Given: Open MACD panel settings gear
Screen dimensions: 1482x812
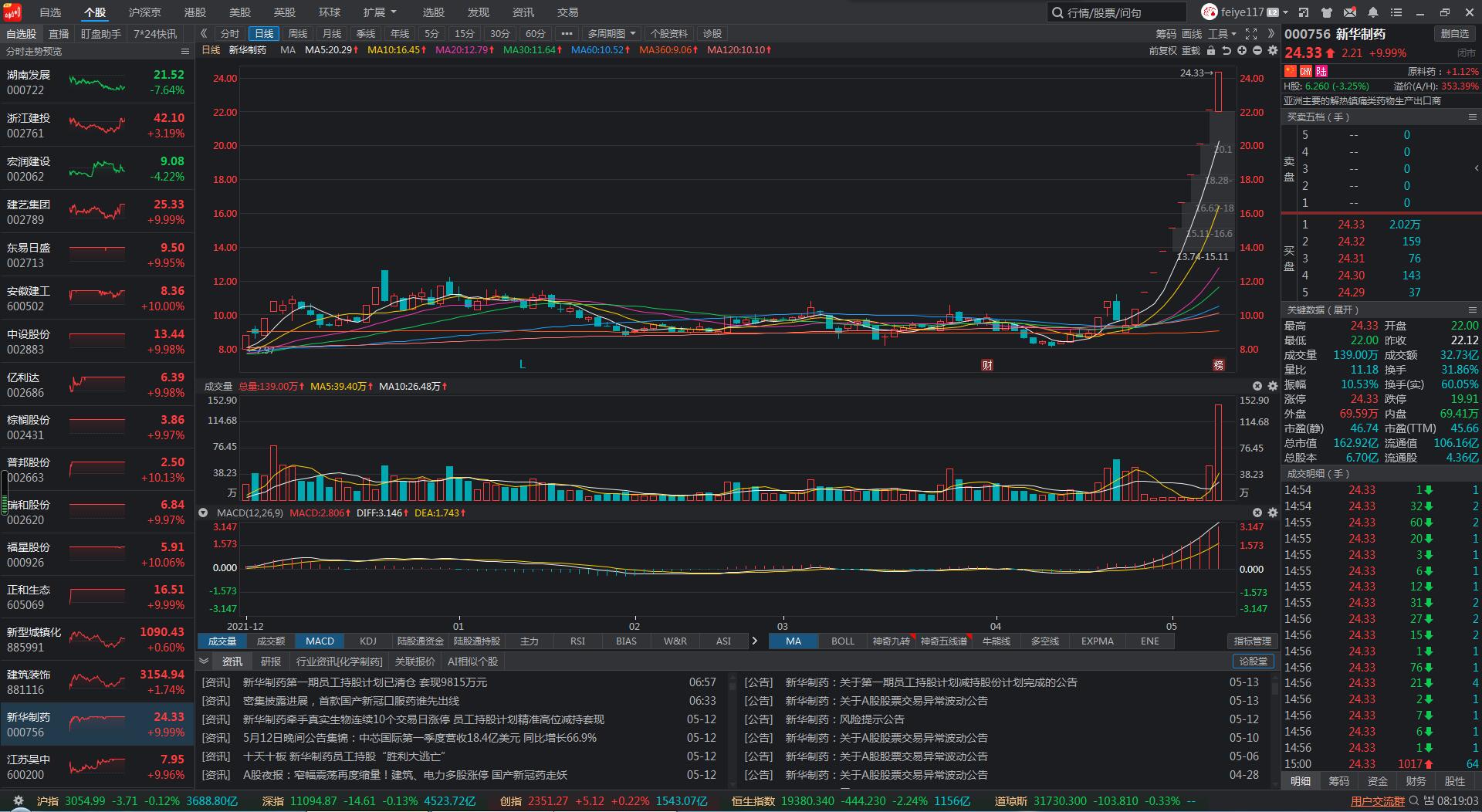Looking at the screenshot, I should click(x=1273, y=513).
